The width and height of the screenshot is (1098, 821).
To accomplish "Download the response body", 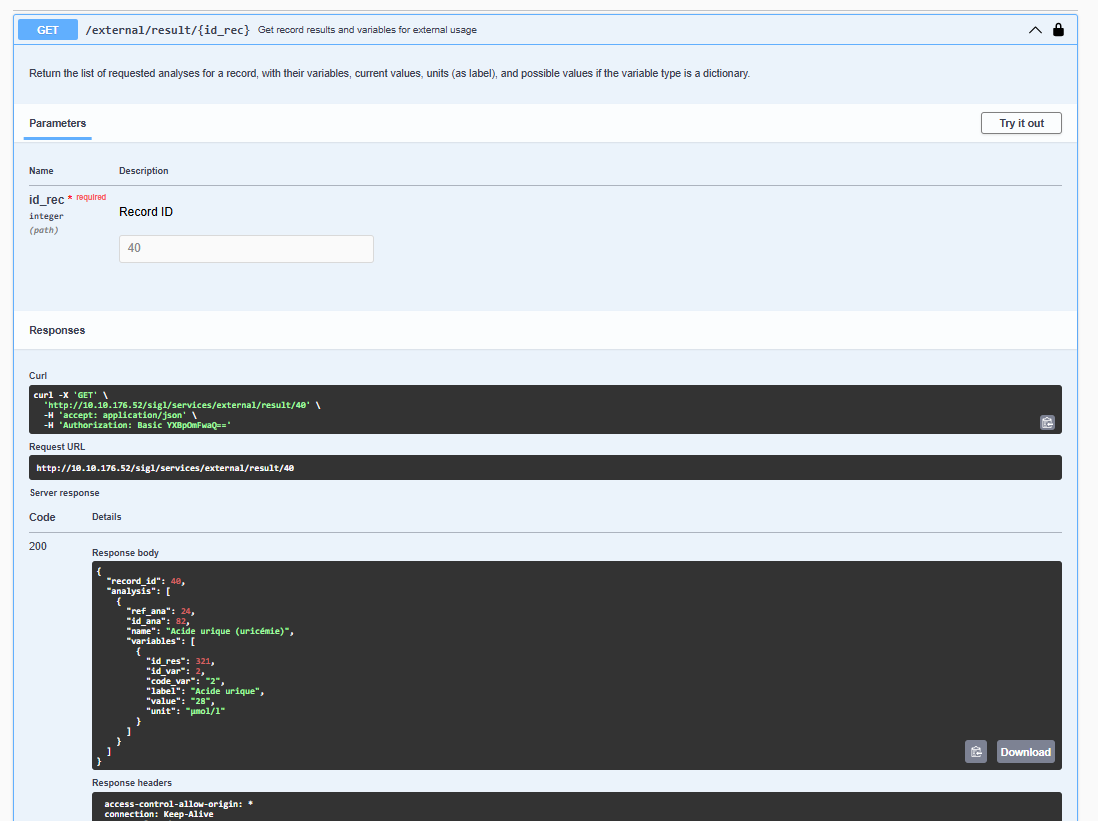I will pyautogui.click(x=1025, y=752).
